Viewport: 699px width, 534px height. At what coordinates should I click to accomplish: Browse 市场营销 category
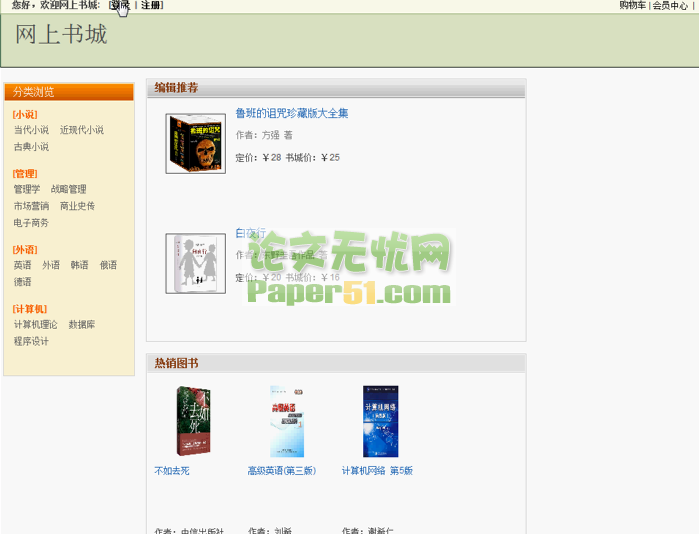point(31,206)
